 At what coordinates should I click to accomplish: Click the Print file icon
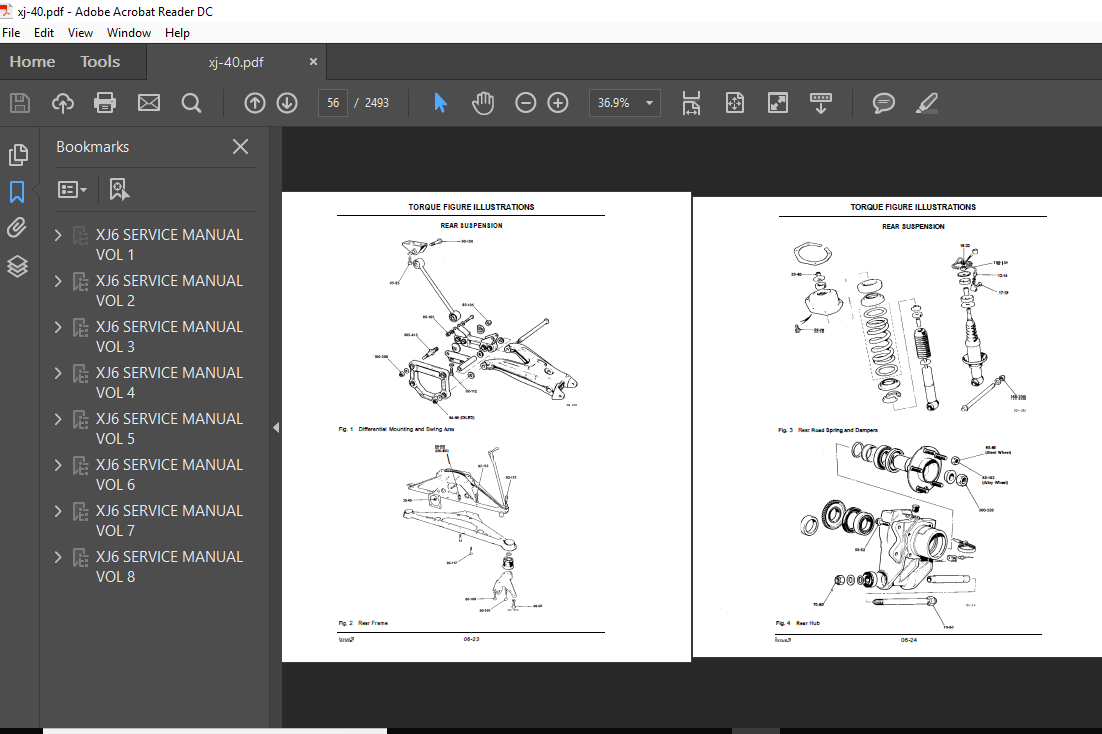point(105,103)
